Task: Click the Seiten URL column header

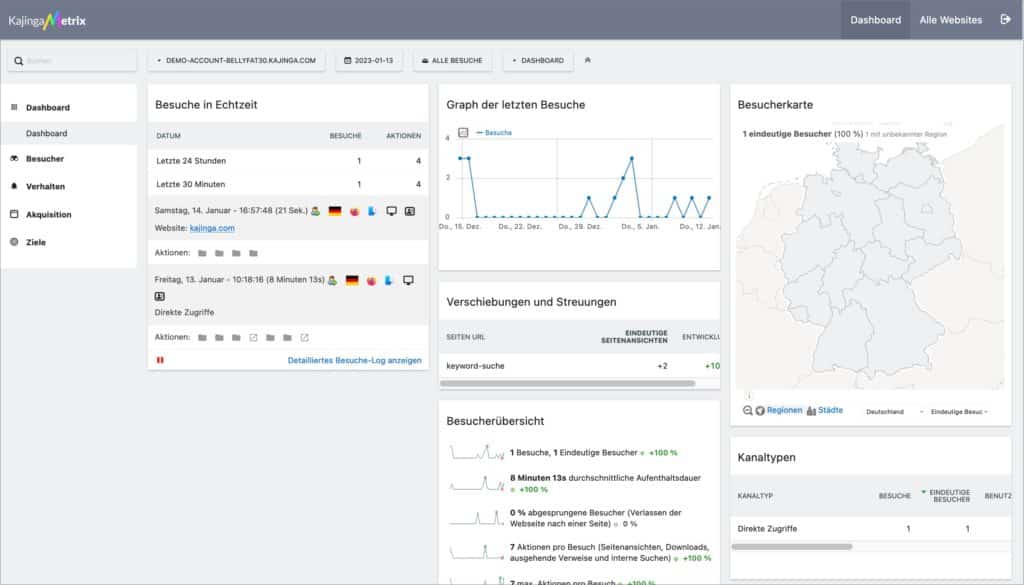Action: pos(466,337)
